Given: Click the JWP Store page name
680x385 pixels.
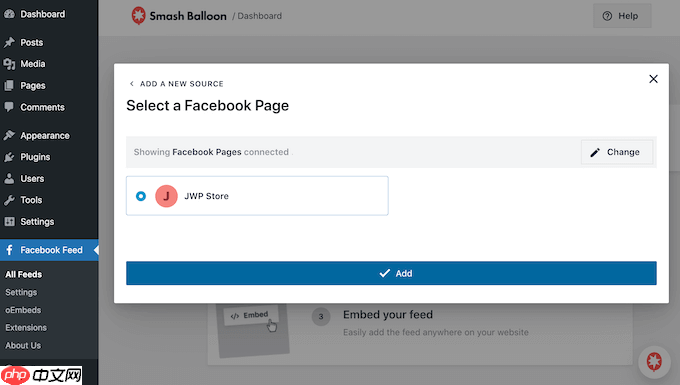Looking at the screenshot, I should point(206,196).
